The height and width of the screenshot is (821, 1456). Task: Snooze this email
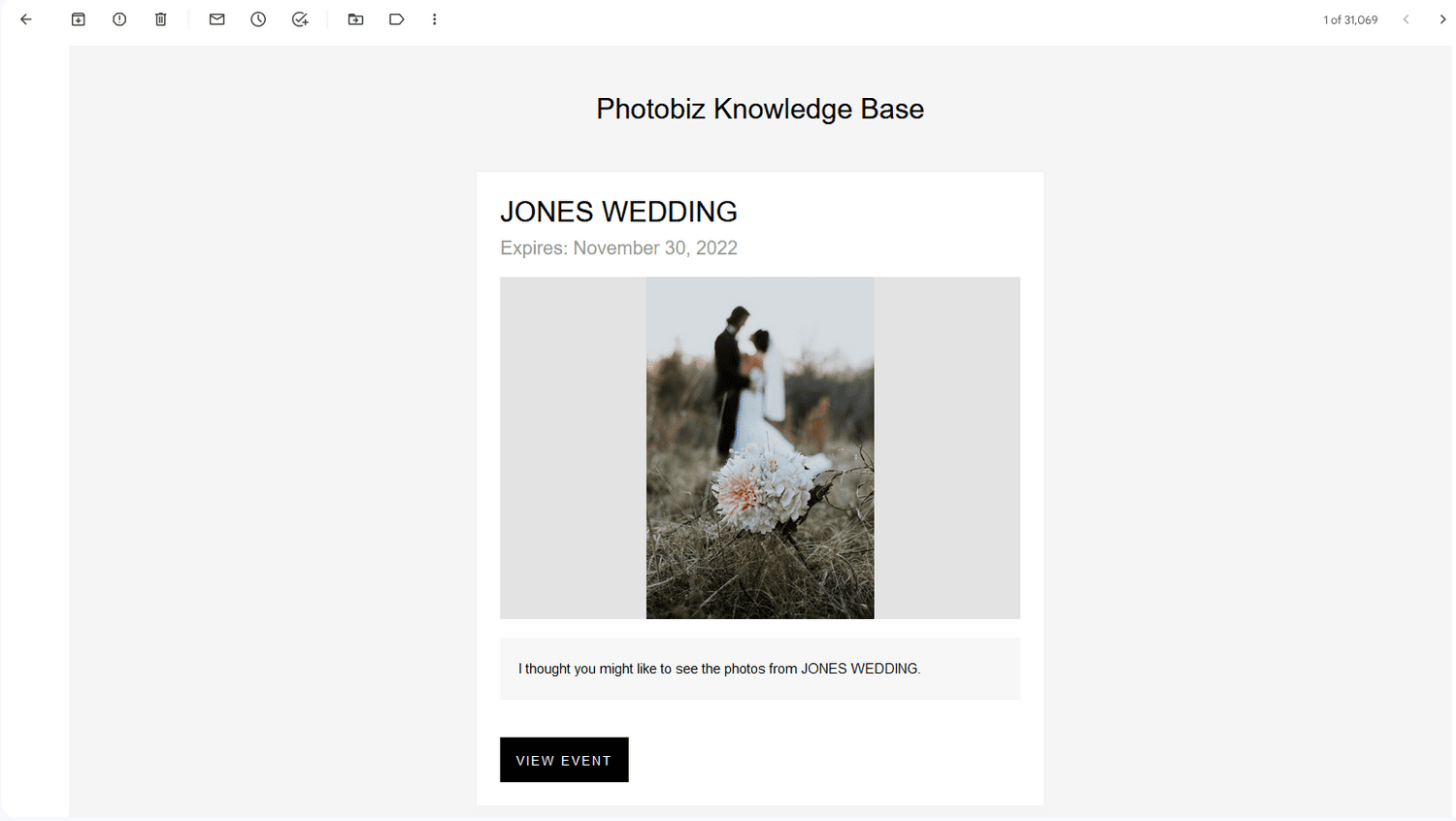[x=258, y=18]
